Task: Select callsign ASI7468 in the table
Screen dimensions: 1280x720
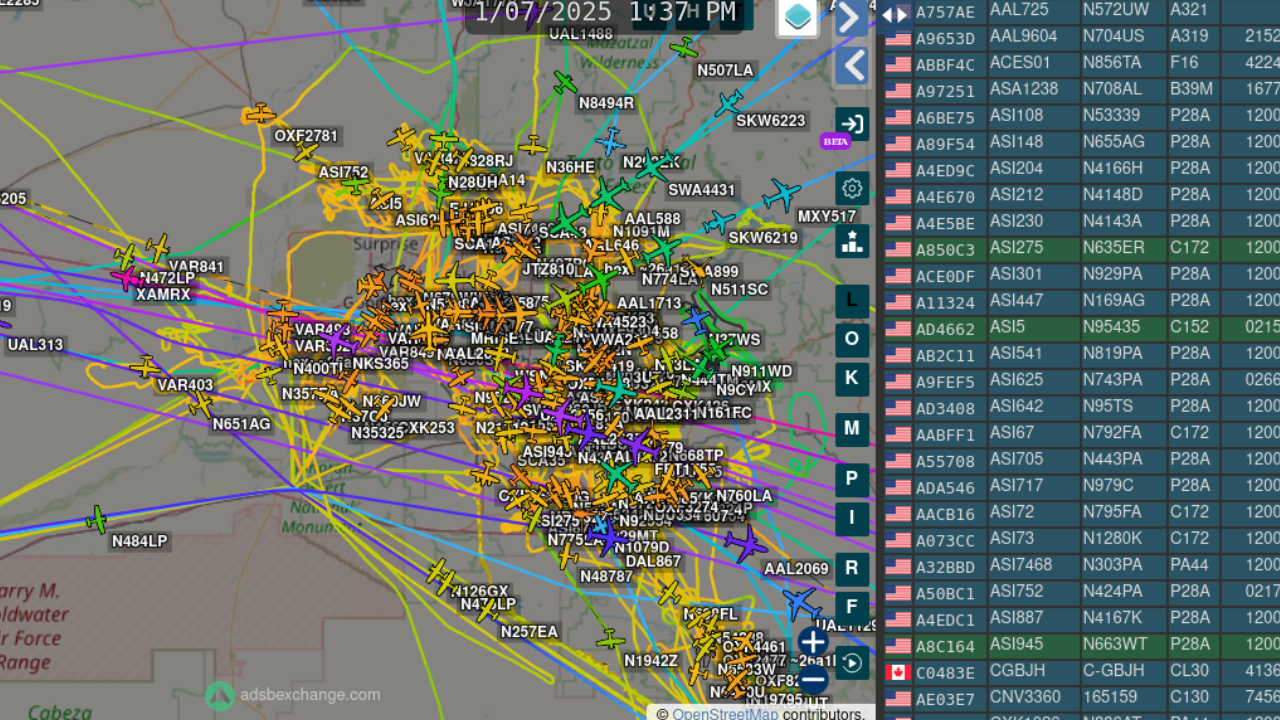Action: click(x=1021, y=564)
